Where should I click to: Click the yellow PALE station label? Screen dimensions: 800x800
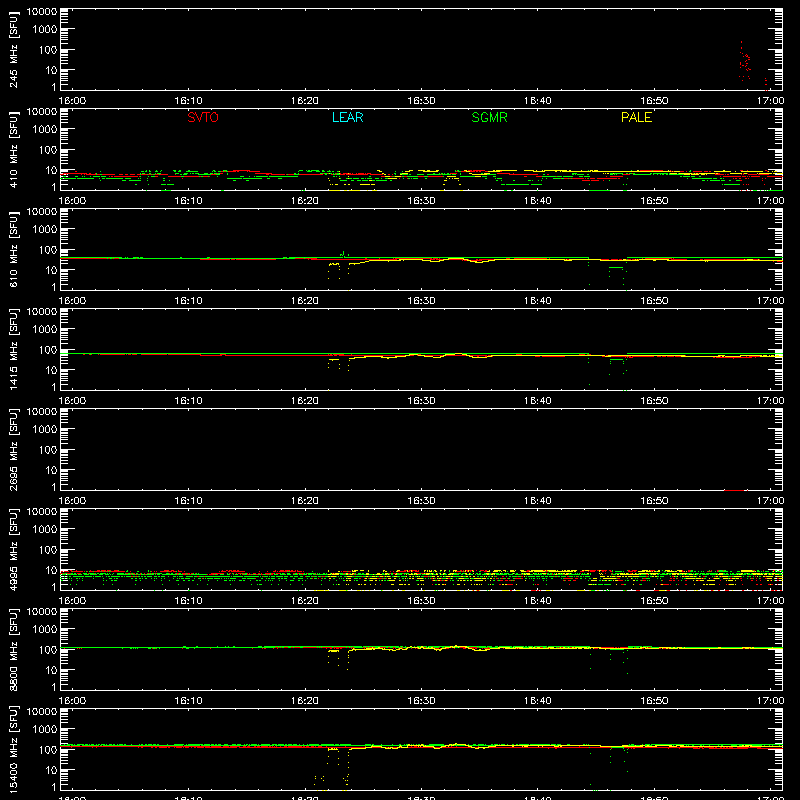tap(636, 117)
